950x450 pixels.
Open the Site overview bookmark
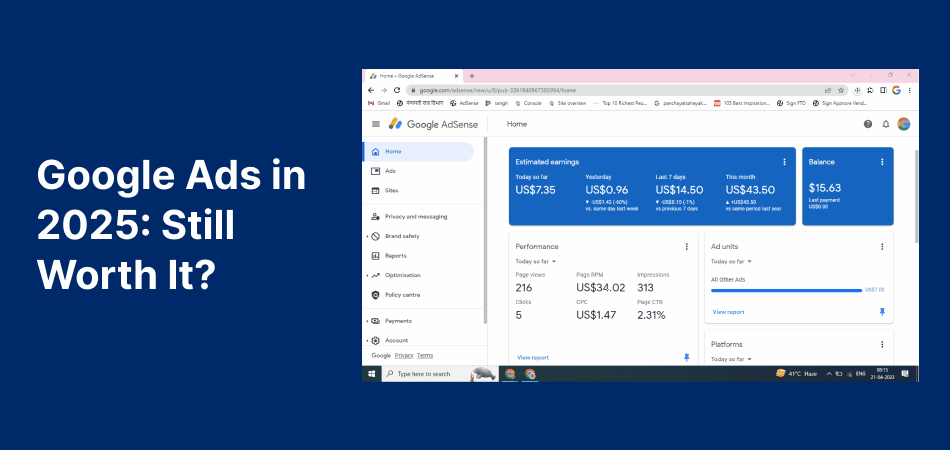click(x=567, y=103)
